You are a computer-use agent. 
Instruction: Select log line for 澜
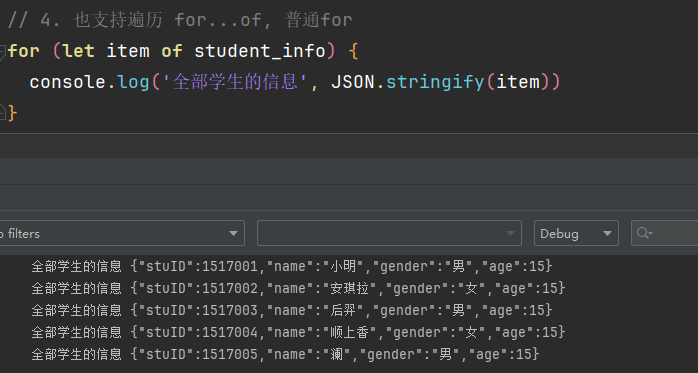tap(285, 354)
